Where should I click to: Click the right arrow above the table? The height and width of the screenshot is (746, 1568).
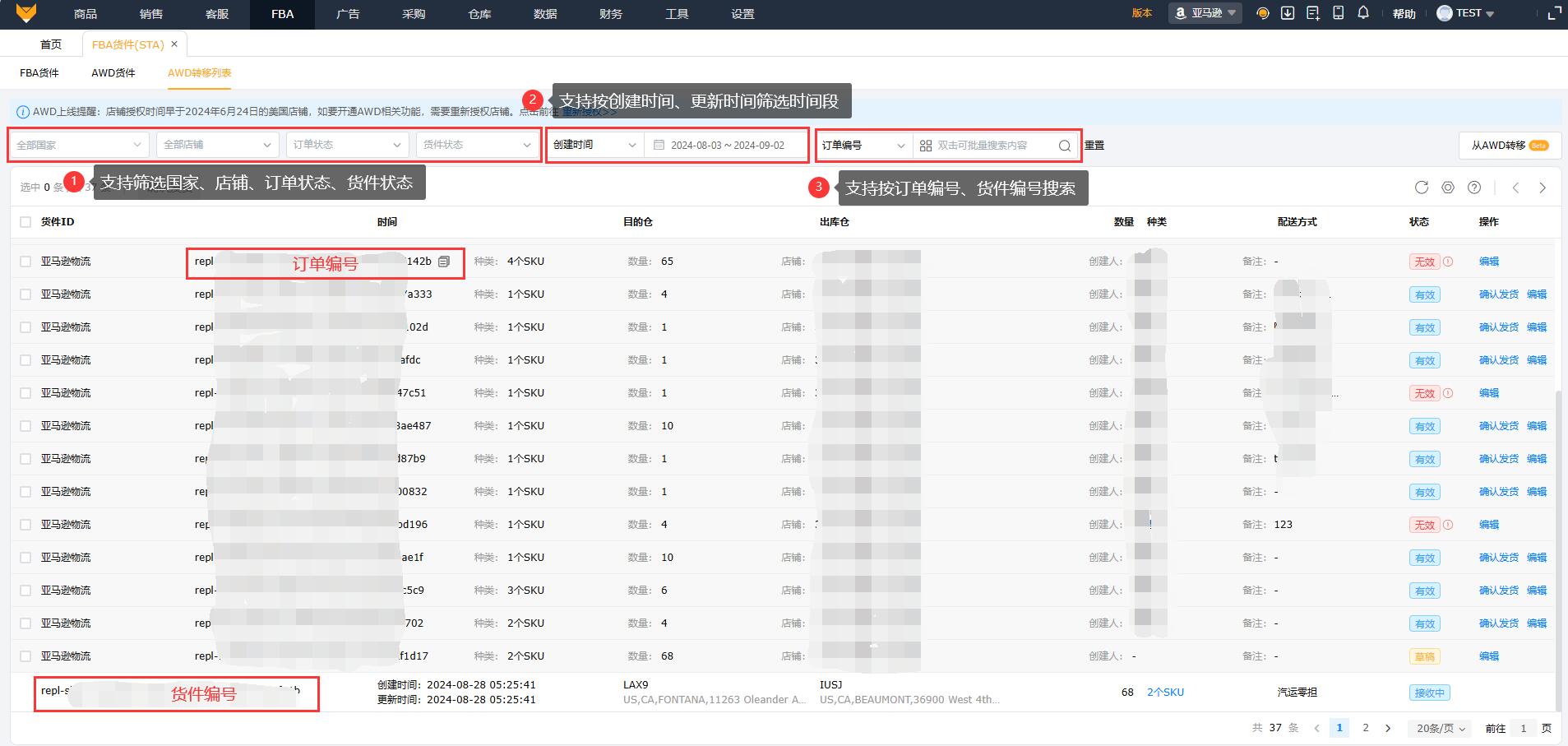[x=1543, y=188]
